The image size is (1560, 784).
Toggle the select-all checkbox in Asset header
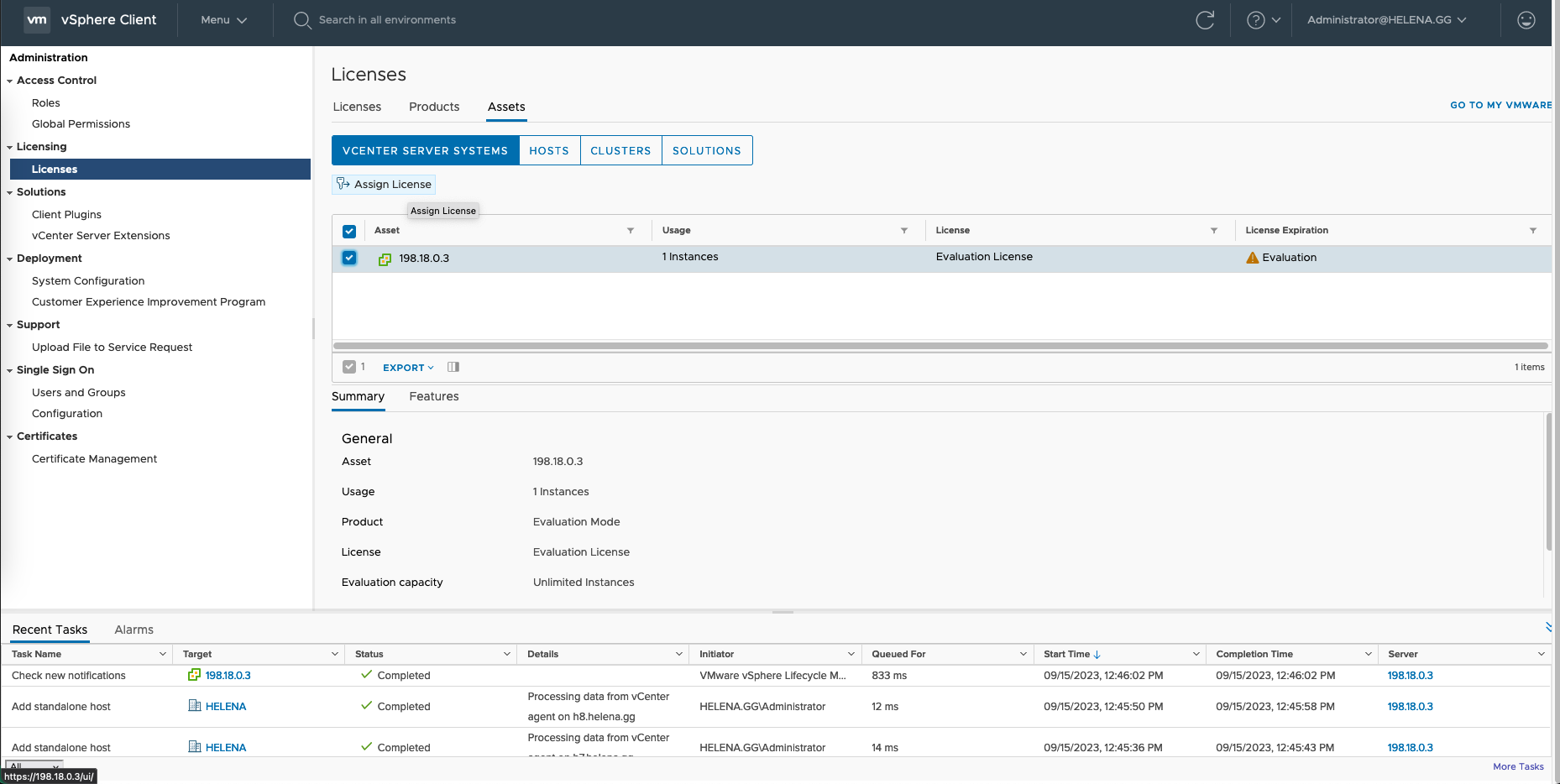349,231
